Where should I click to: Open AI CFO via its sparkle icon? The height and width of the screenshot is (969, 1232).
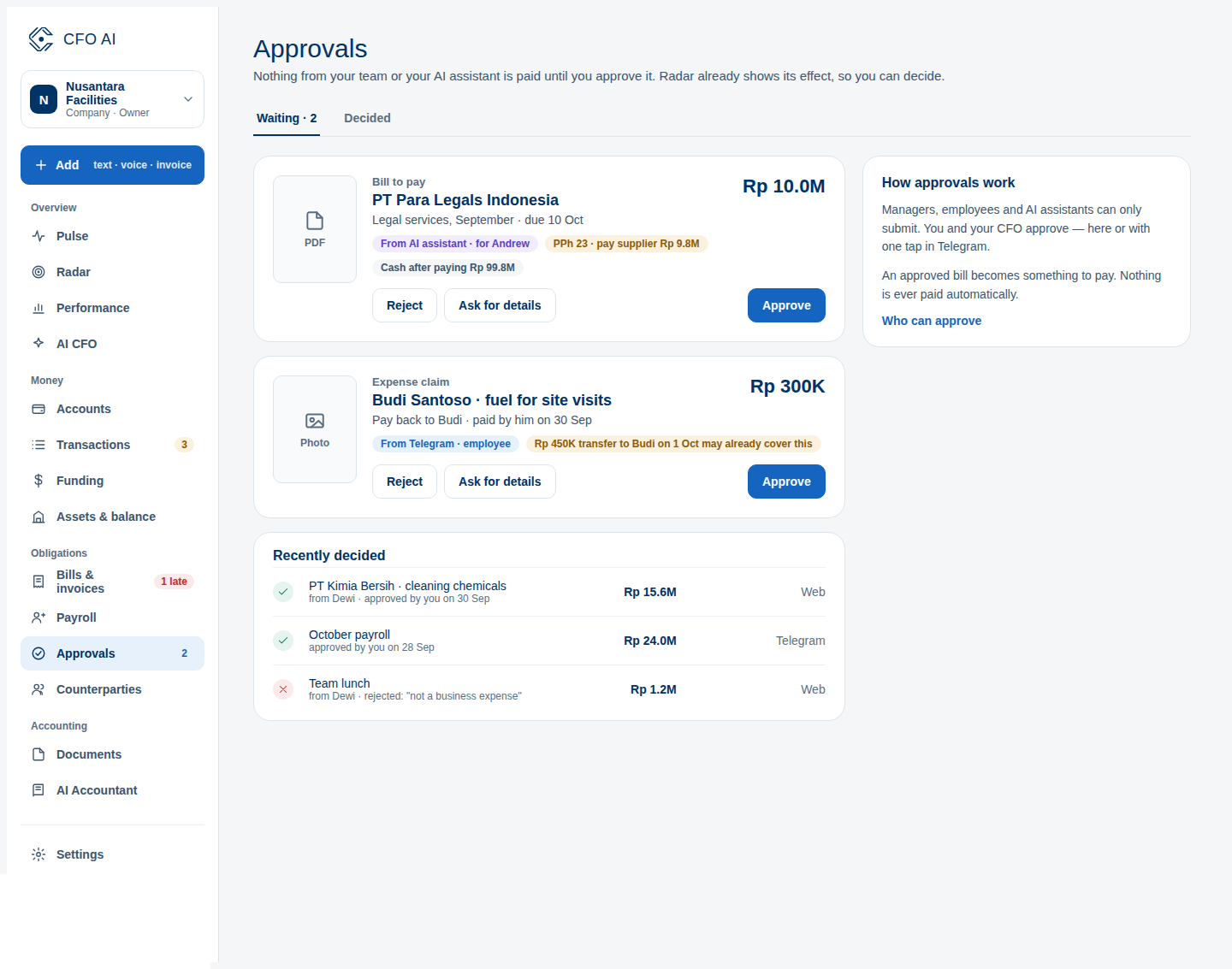[38, 344]
